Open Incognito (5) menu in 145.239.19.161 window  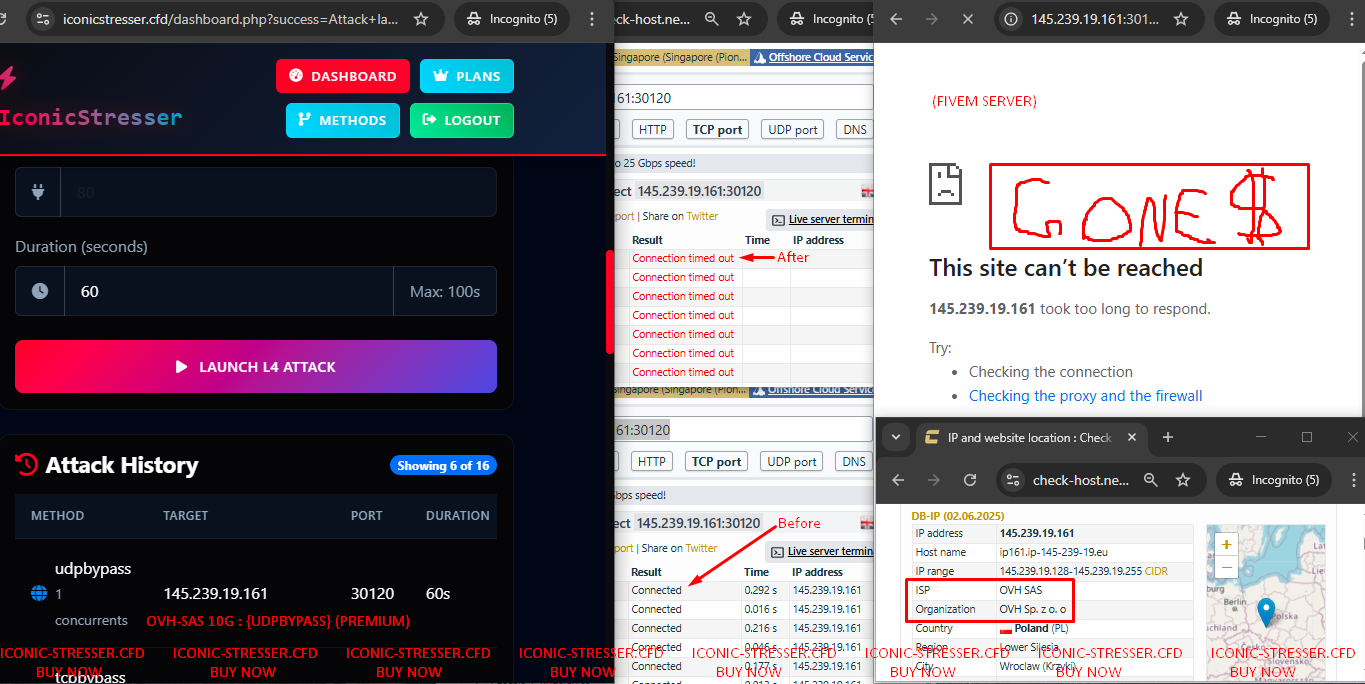tap(1270, 19)
